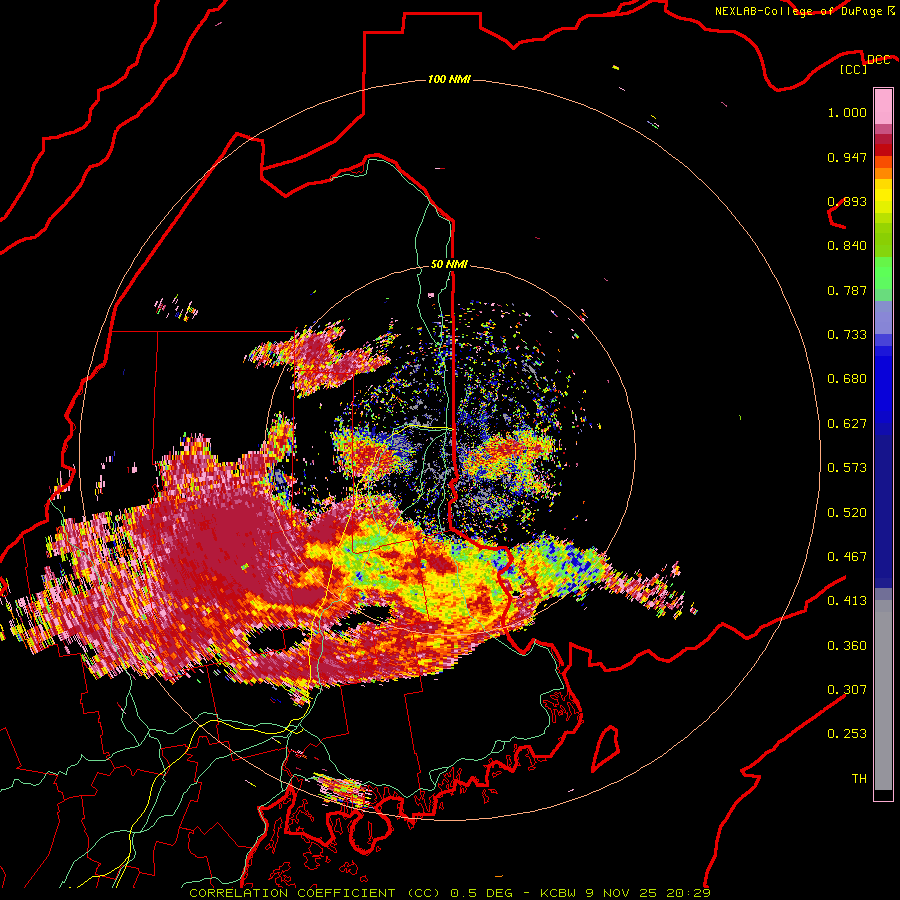Click the 0.413 colorbar value label
This screenshot has width=900, height=900.
click(847, 601)
